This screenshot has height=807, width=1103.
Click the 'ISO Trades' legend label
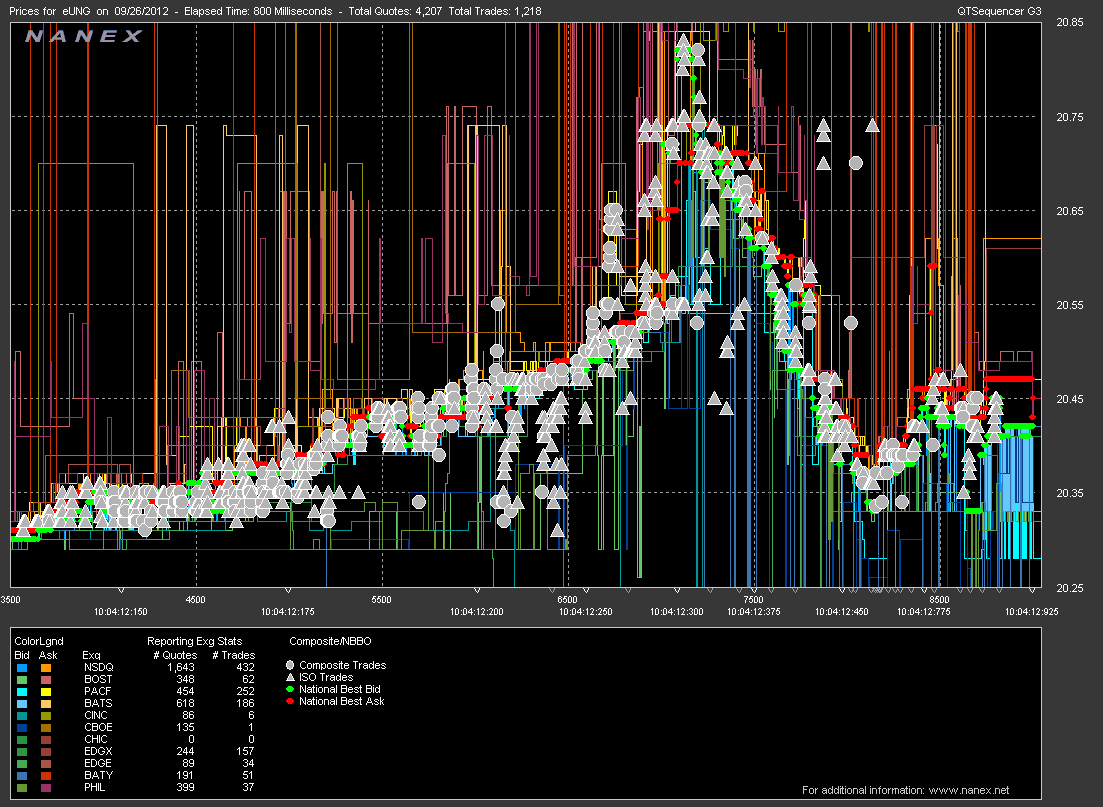coord(326,677)
